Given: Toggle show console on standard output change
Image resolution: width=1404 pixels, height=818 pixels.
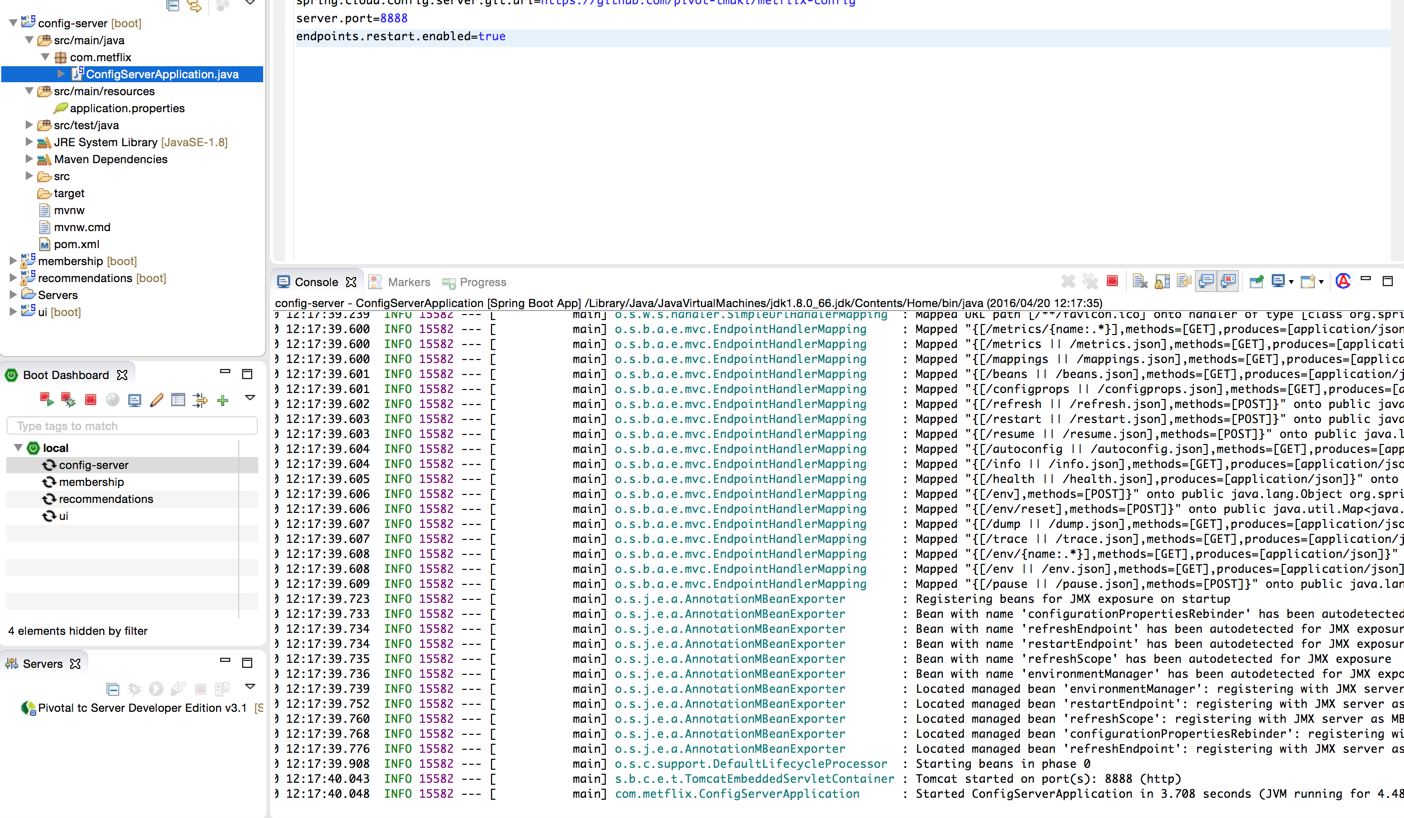Looking at the screenshot, I should pyautogui.click(x=1206, y=282).
